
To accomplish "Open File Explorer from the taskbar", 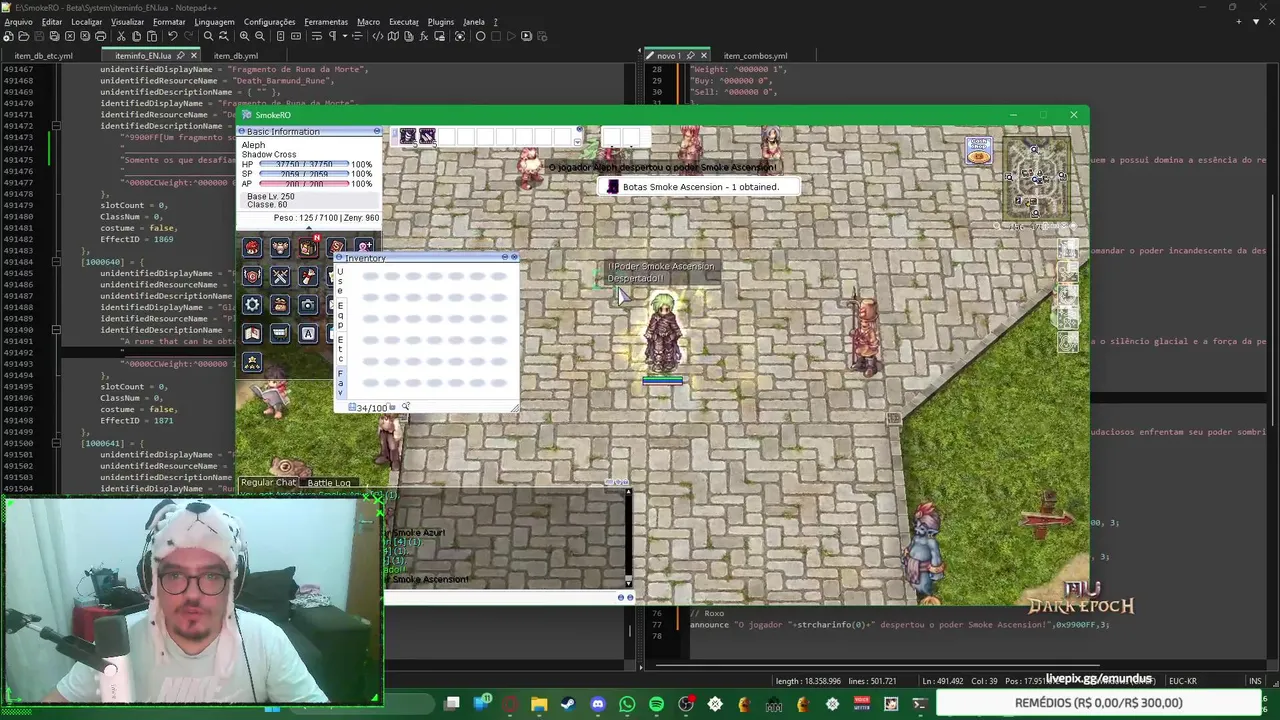I will [x=539, y=704].
